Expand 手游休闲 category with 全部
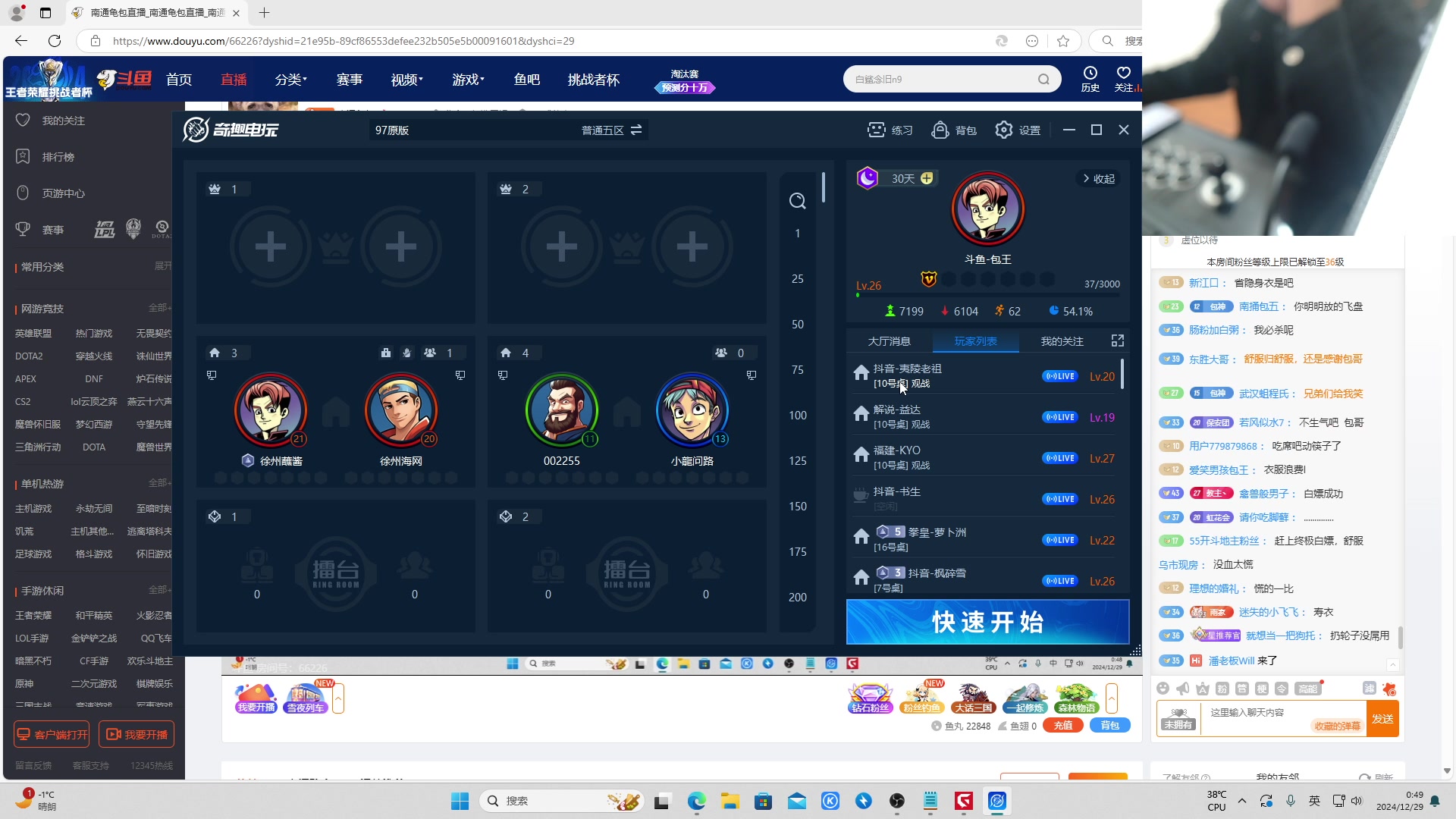Screen dimensions: 1456x819 click(x=160, y=590)
